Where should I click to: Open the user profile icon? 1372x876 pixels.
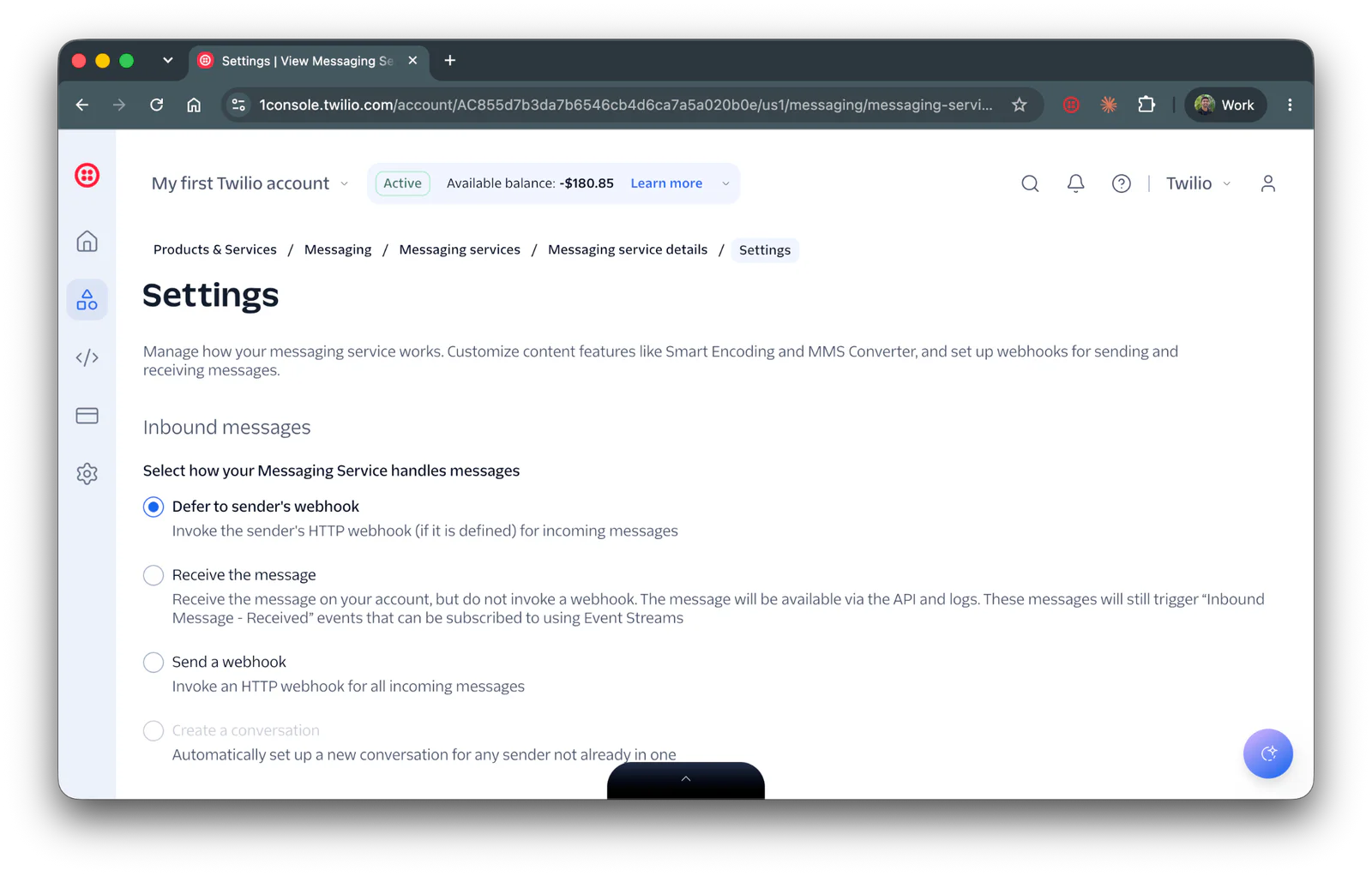tap(1267, 183)
